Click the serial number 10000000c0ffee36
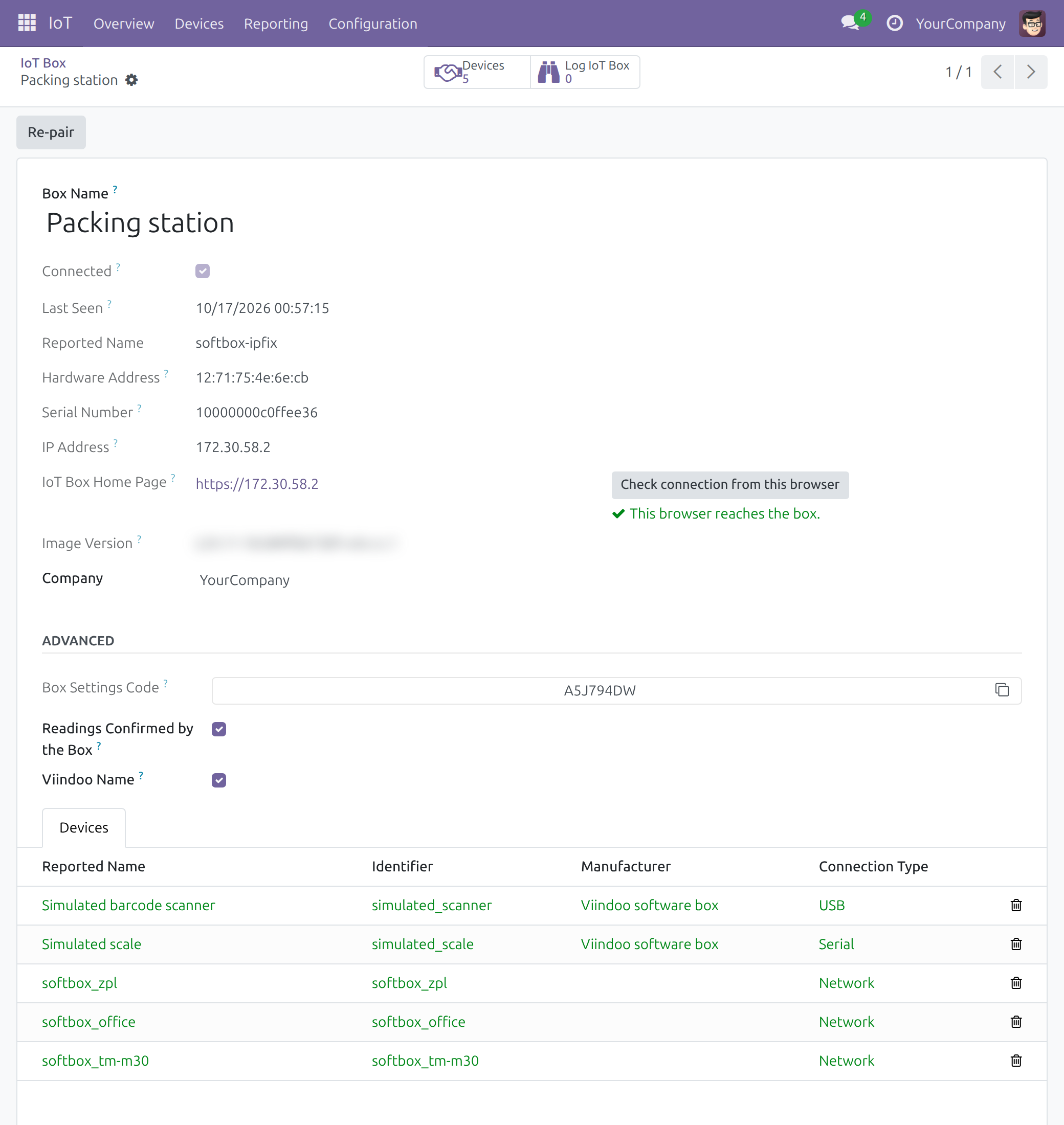This screenshot has width=1064, height=1125. [256, 413]
